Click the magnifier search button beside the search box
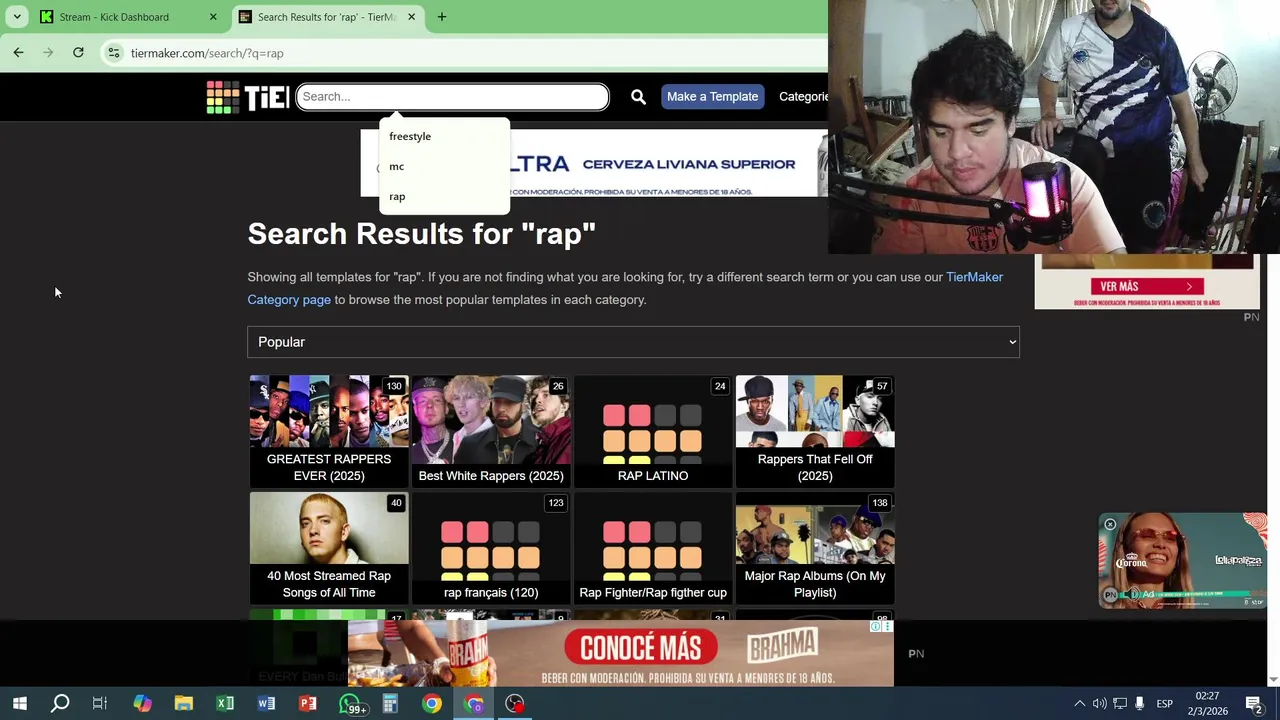The height and width of the screenshot is (720, 1280). [638, 97]
